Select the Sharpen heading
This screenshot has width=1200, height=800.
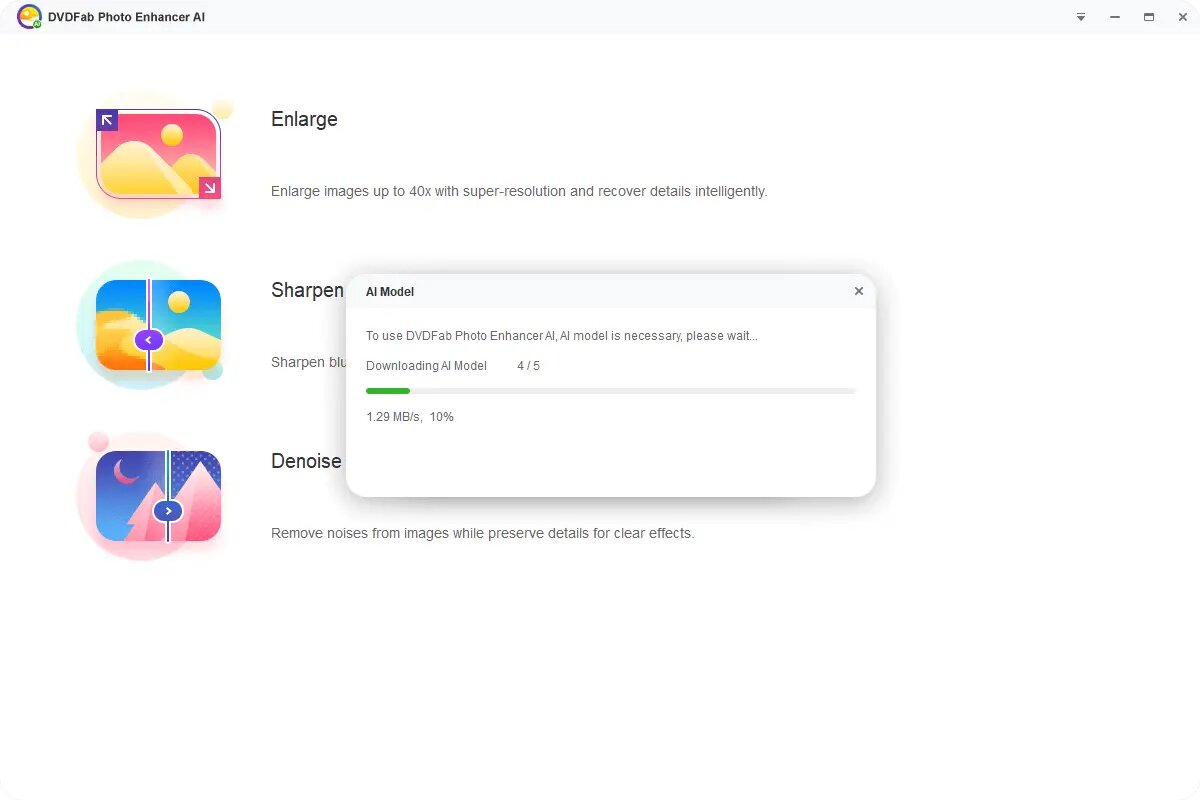(307, 291)
